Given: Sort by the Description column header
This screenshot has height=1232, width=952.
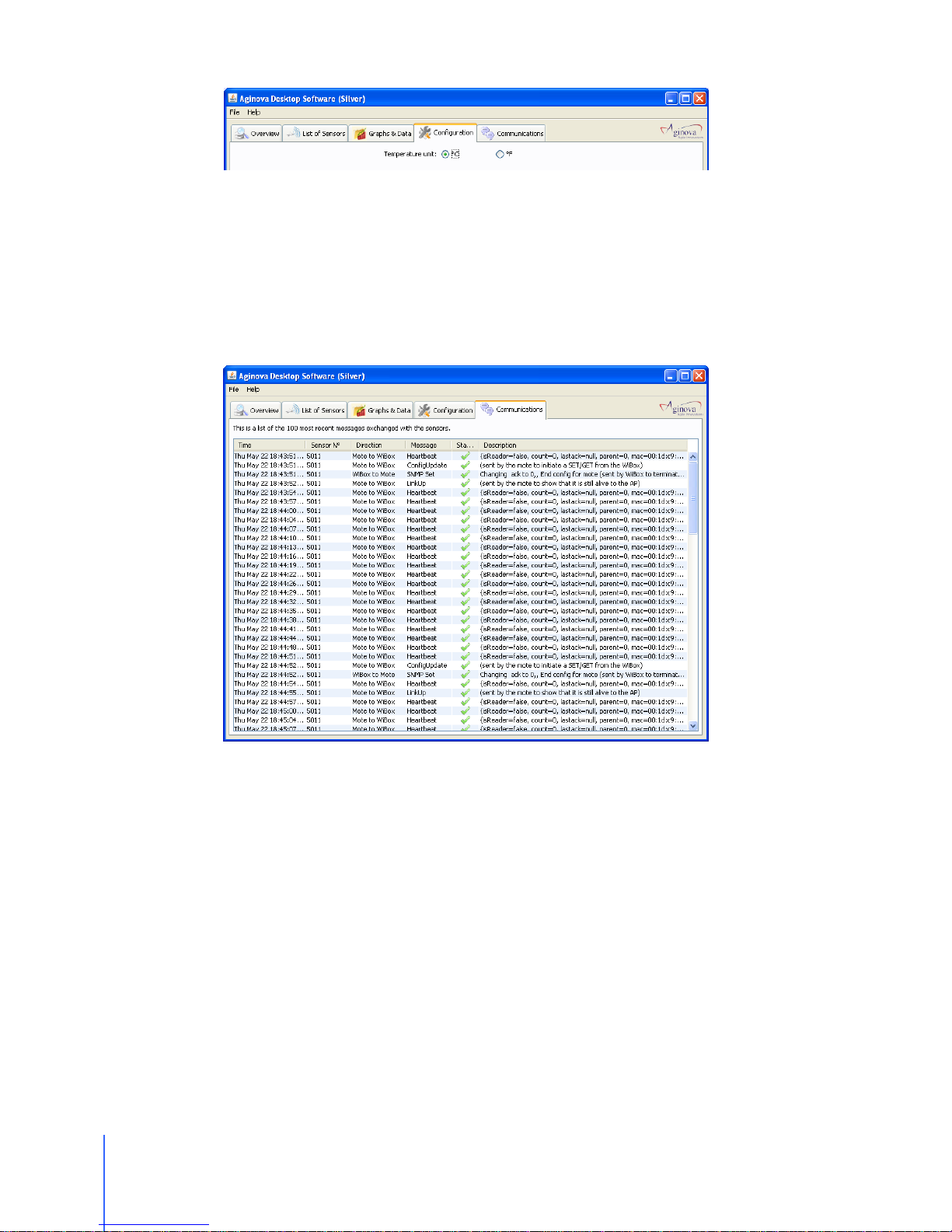Looking at the screenshot, I should (582, 445).
